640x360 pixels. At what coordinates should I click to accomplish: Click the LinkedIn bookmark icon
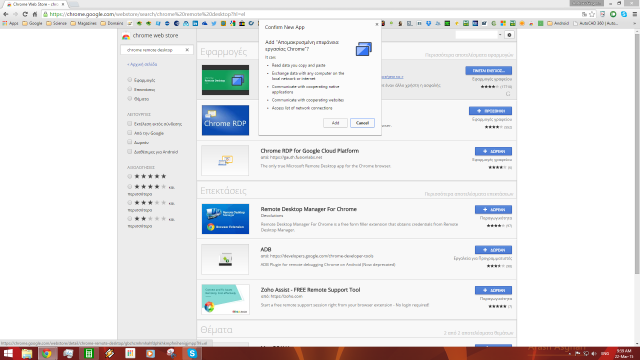tap(195, 23)
